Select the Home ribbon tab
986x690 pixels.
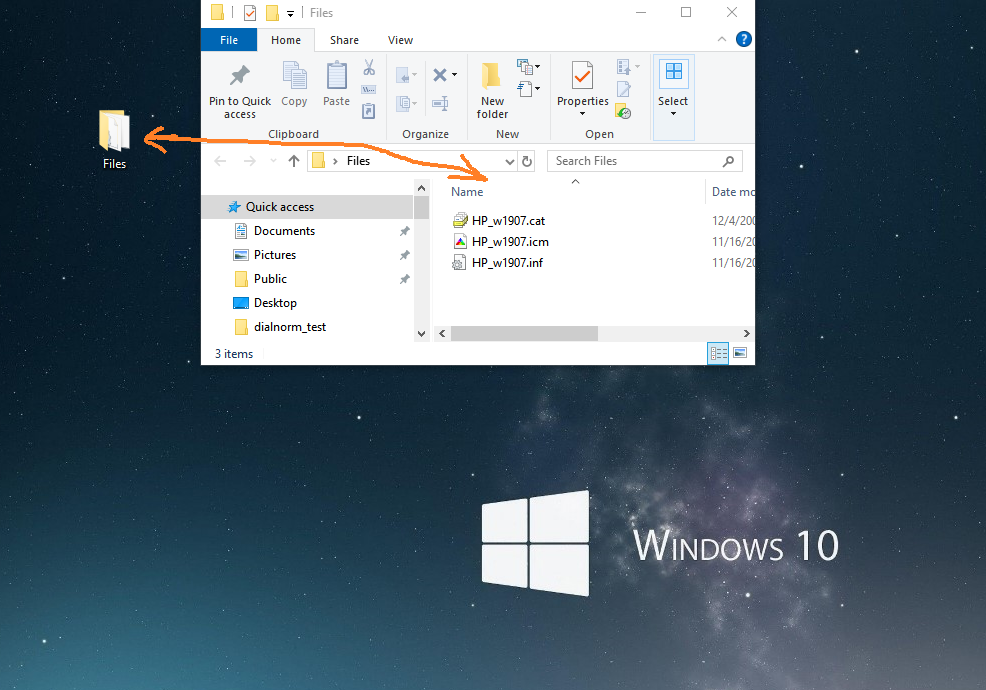(286, 40)
